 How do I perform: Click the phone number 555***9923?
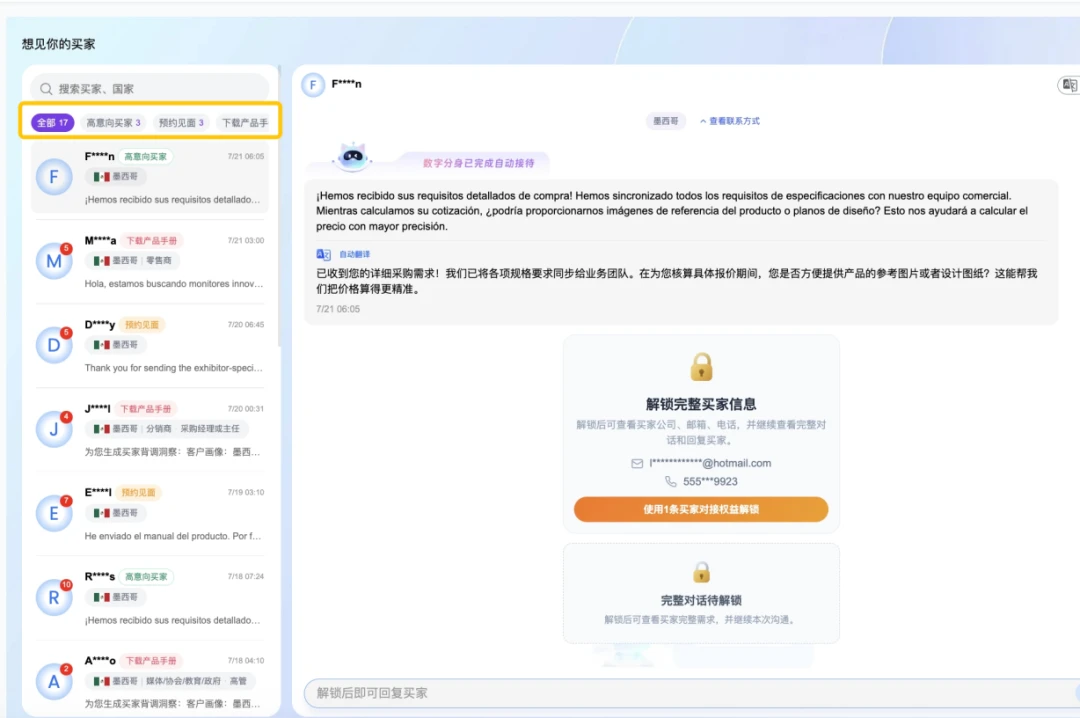710,482
